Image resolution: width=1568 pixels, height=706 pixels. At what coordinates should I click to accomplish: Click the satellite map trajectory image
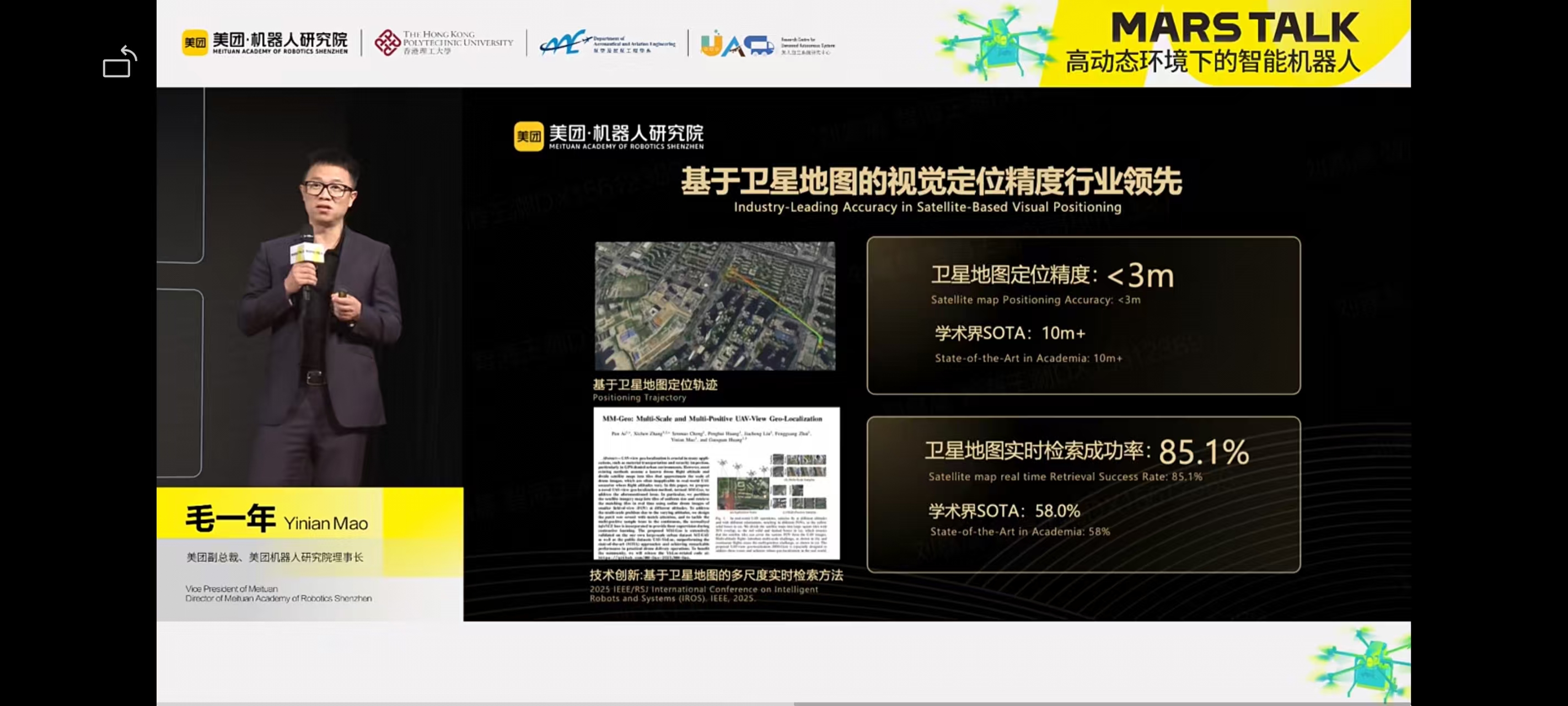tap(715, 306)
